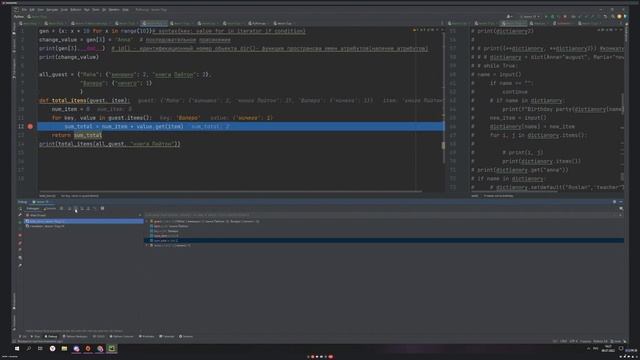The height and width of the screenshot is (360, 640).
Task: Open the Edit menu
Action: click(32, 9)
